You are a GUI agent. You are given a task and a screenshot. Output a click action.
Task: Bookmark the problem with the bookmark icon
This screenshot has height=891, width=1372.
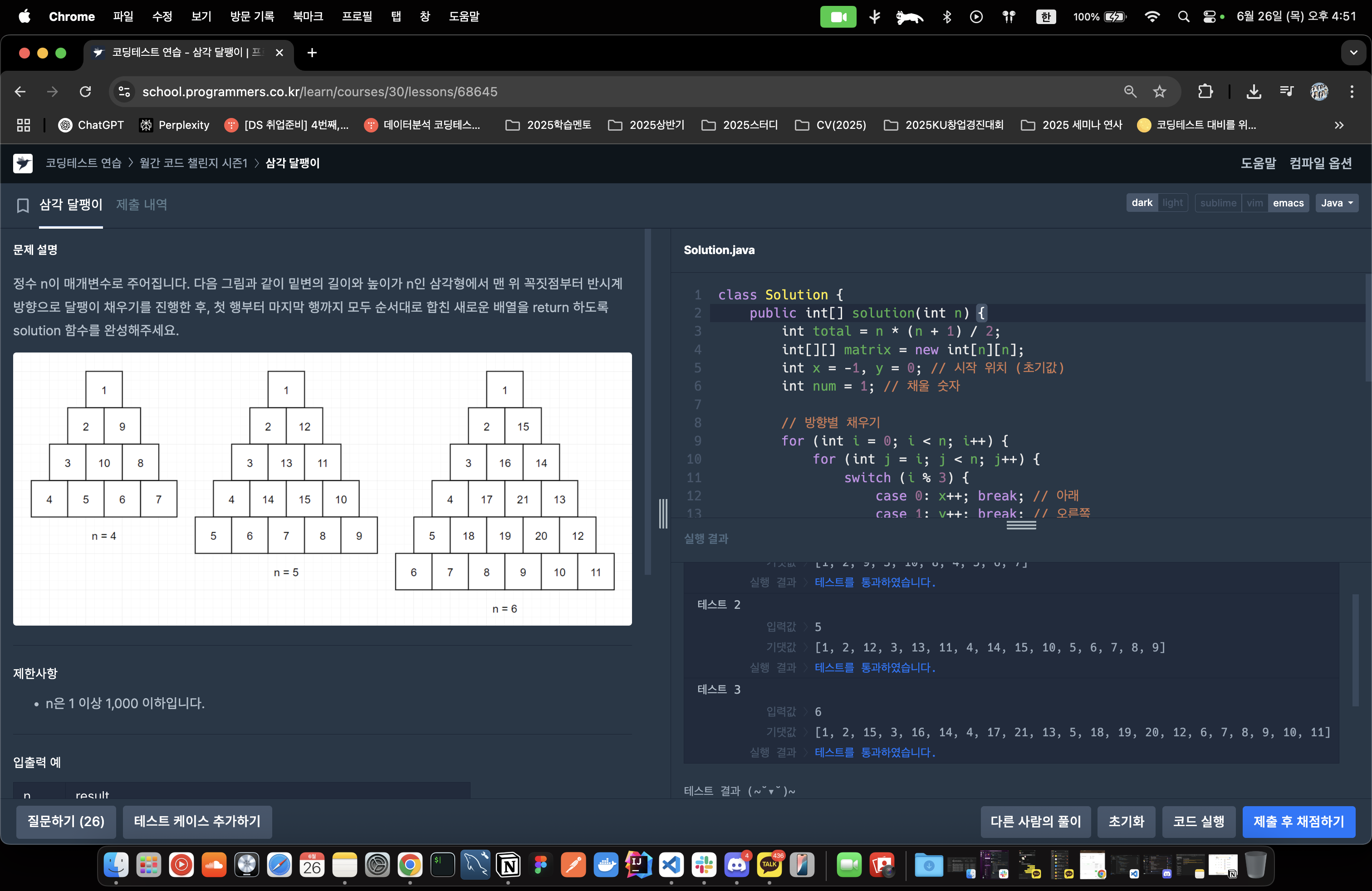coord(23,205)
